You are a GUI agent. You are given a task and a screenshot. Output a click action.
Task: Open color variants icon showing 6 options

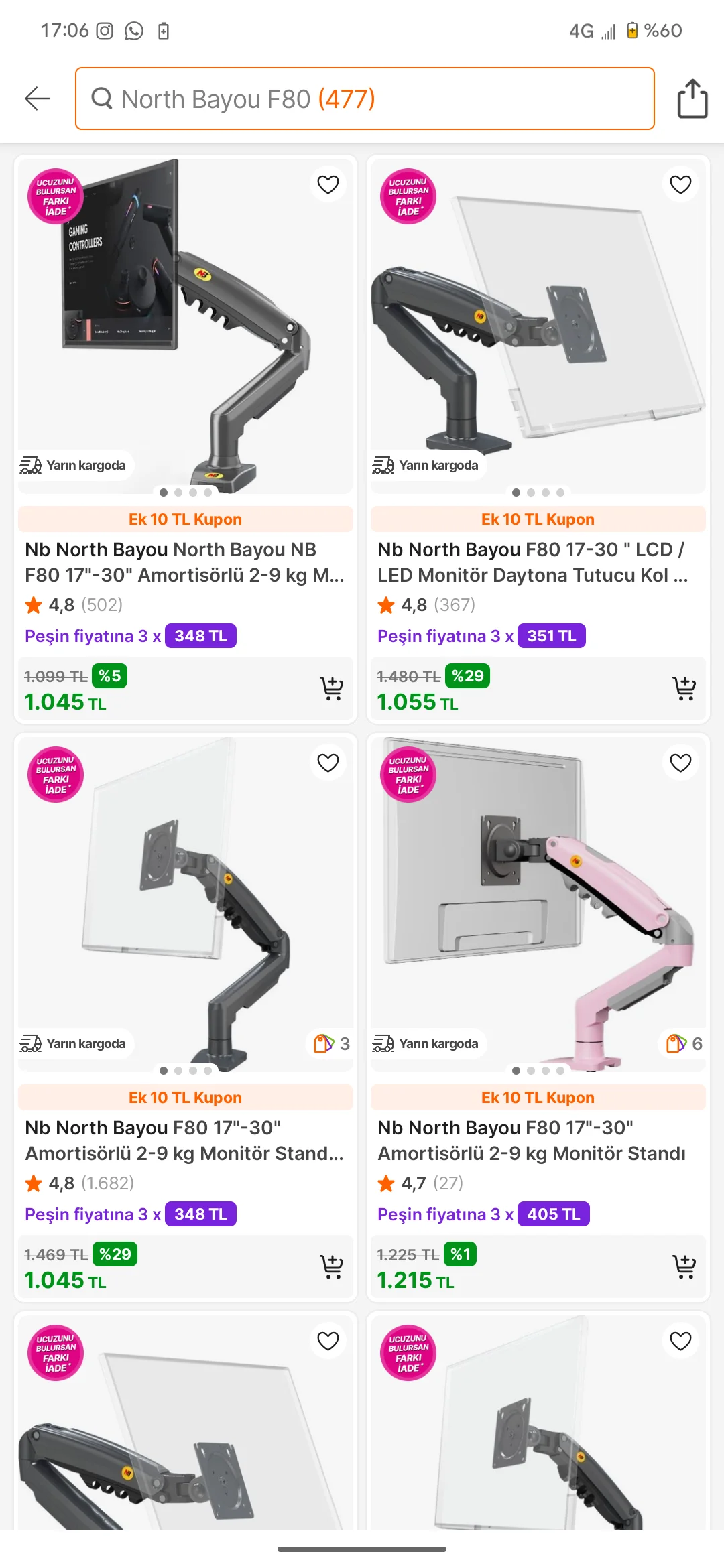click(x=684, y=1043)
